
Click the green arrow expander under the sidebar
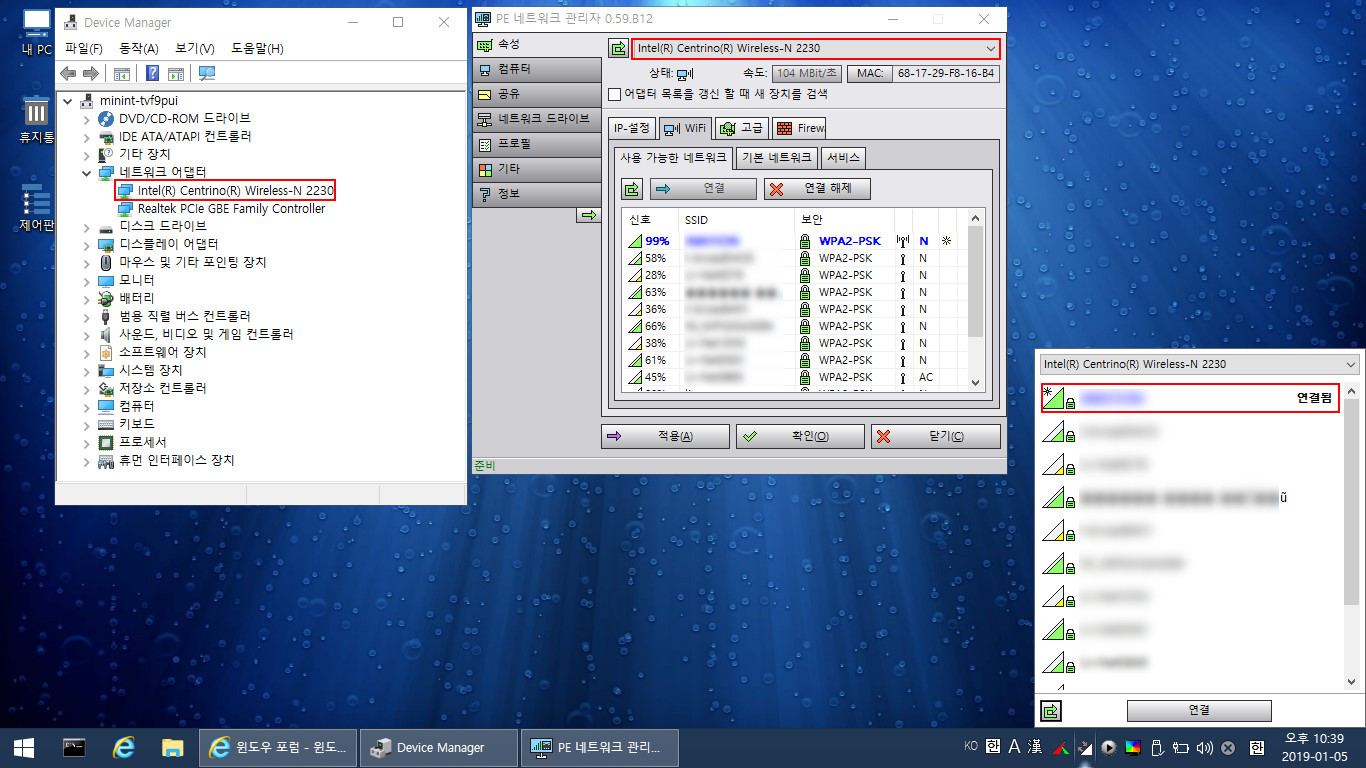[x=589, y=214]
